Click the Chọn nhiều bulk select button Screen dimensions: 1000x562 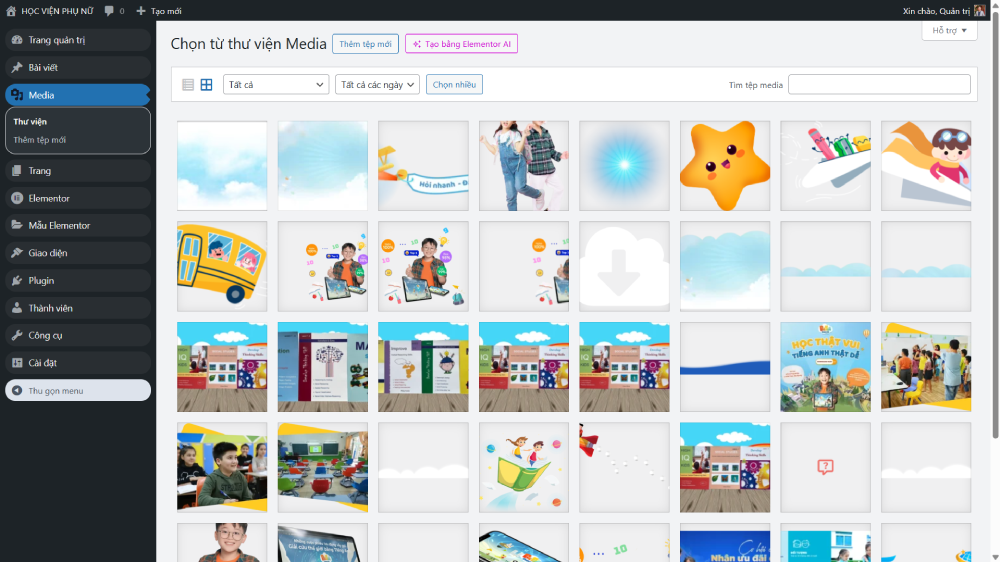coord(454,84)
